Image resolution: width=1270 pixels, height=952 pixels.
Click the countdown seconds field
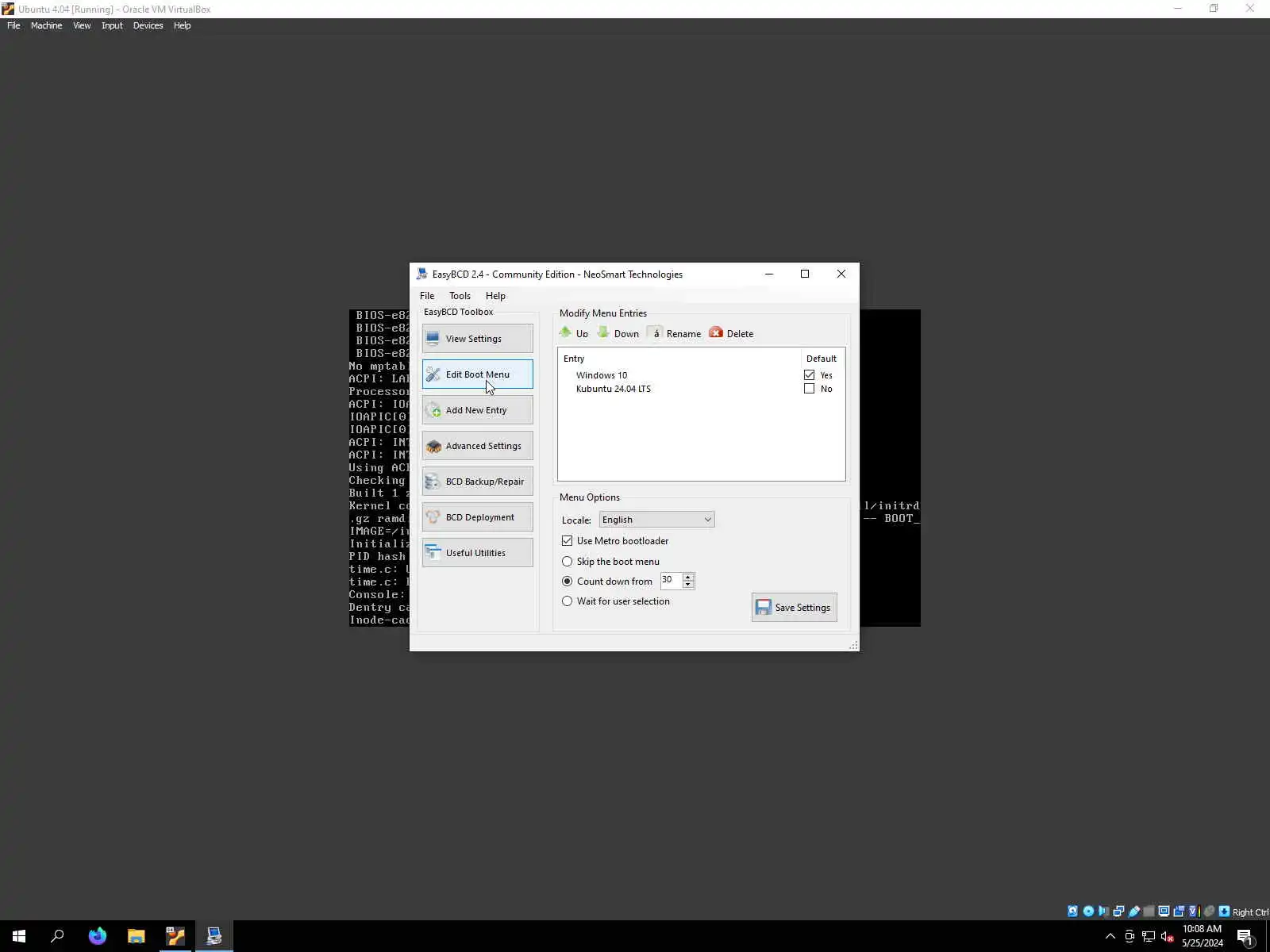671,581
